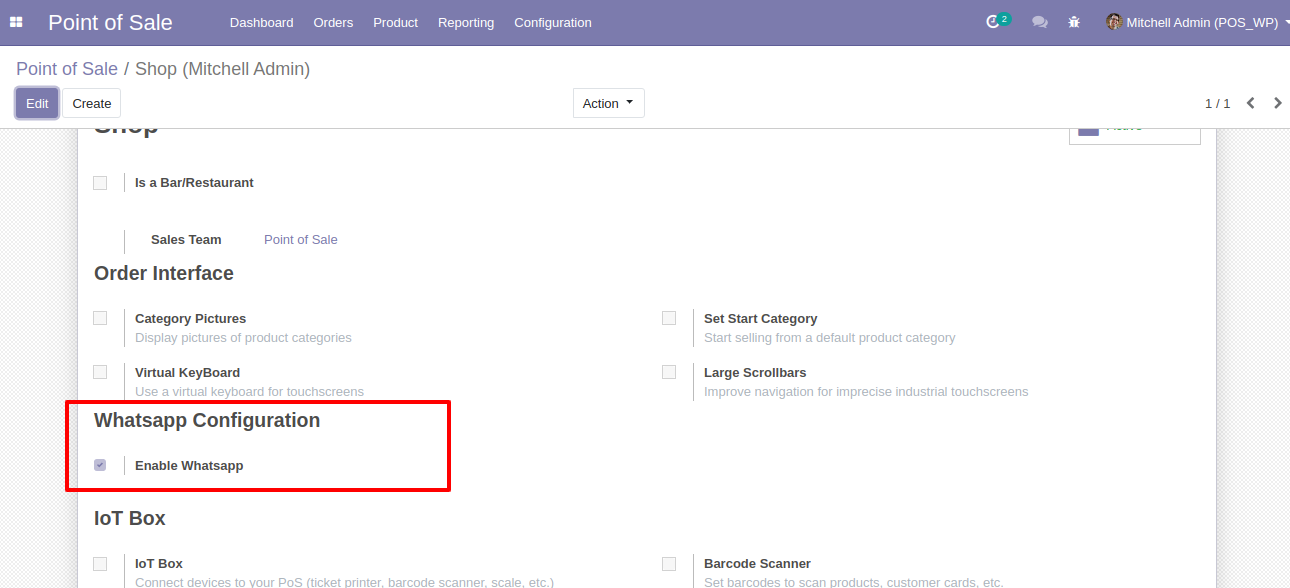Follow Point of Sale breadcrumb link
The image size is (1290, 588).
tap(67, 69)
